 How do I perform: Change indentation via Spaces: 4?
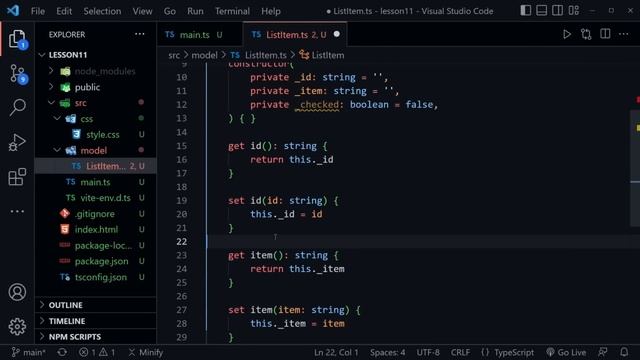coord(387,352)
